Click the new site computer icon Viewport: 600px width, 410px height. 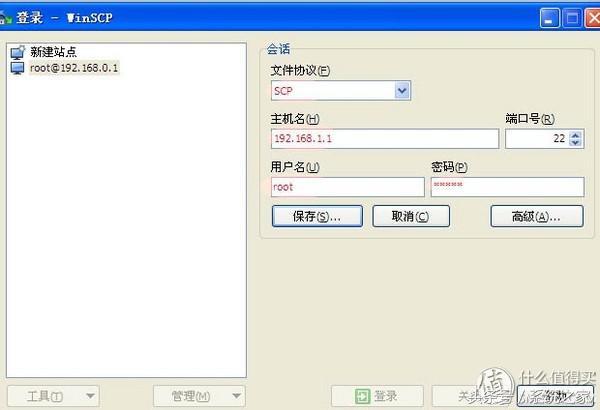point(18,52)
